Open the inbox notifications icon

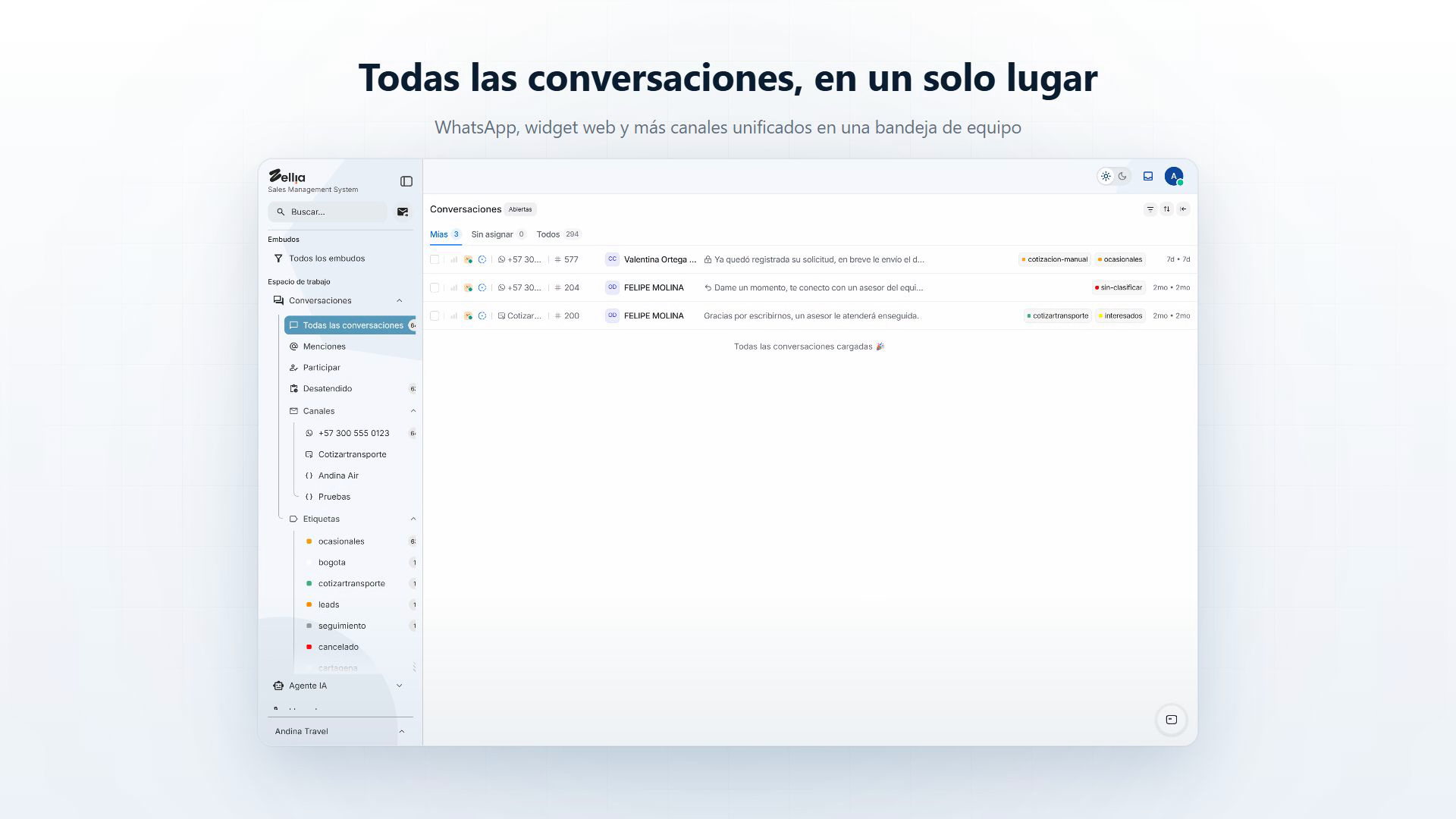coord(1148,176)
